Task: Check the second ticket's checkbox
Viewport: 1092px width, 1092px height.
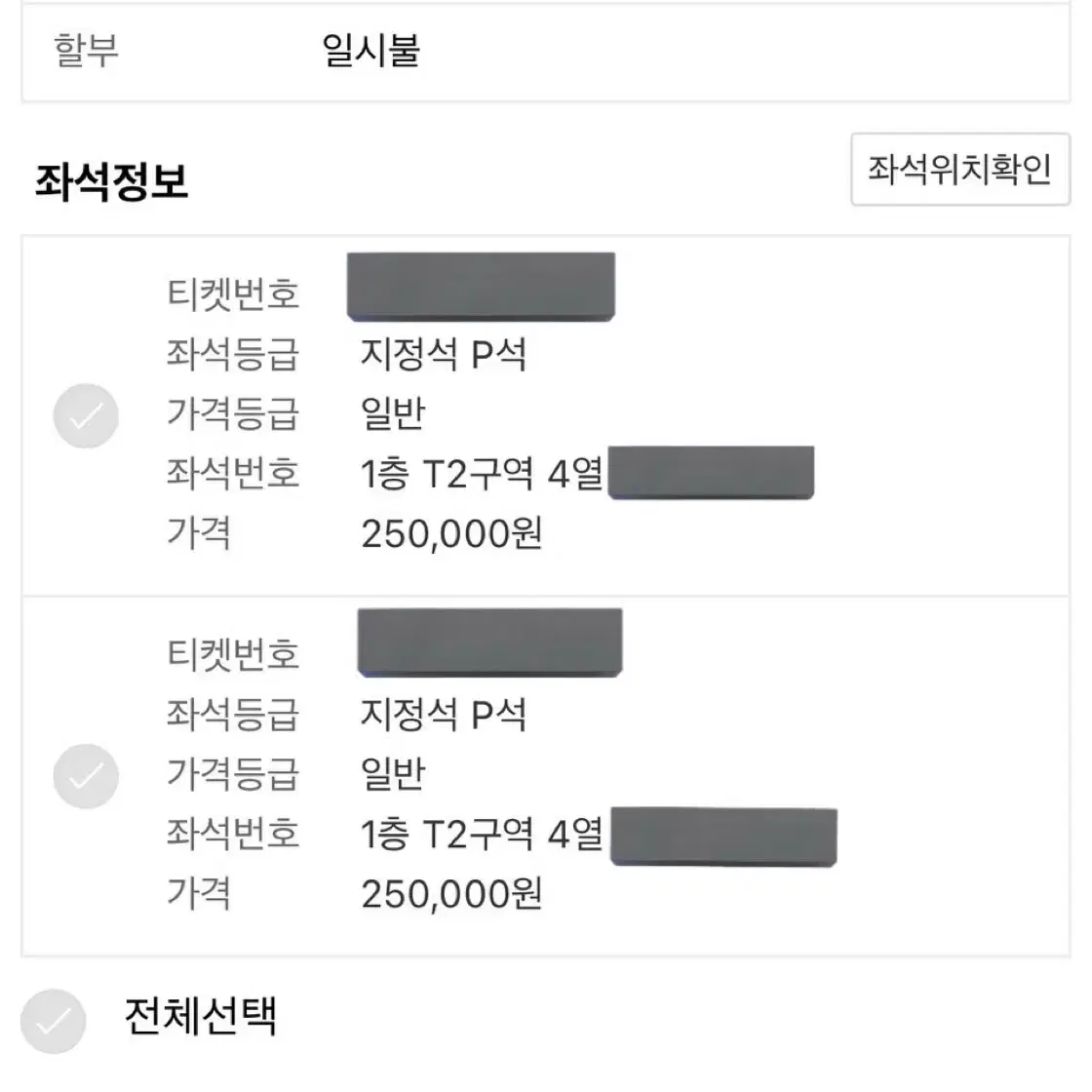Action: pyautogui.click(x=86, y=776)
